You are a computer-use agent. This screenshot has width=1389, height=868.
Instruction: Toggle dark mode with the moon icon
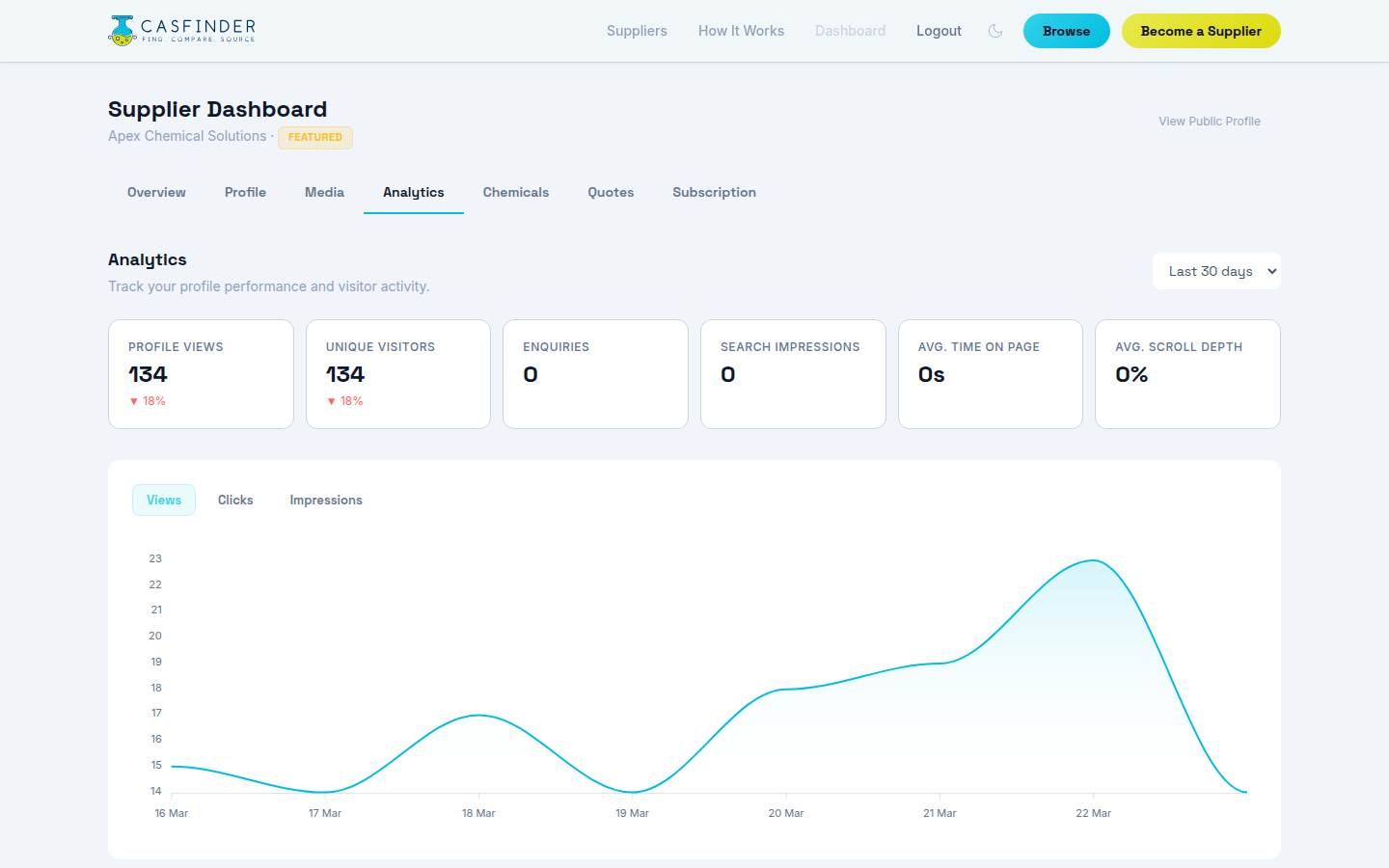click(995, 31)
